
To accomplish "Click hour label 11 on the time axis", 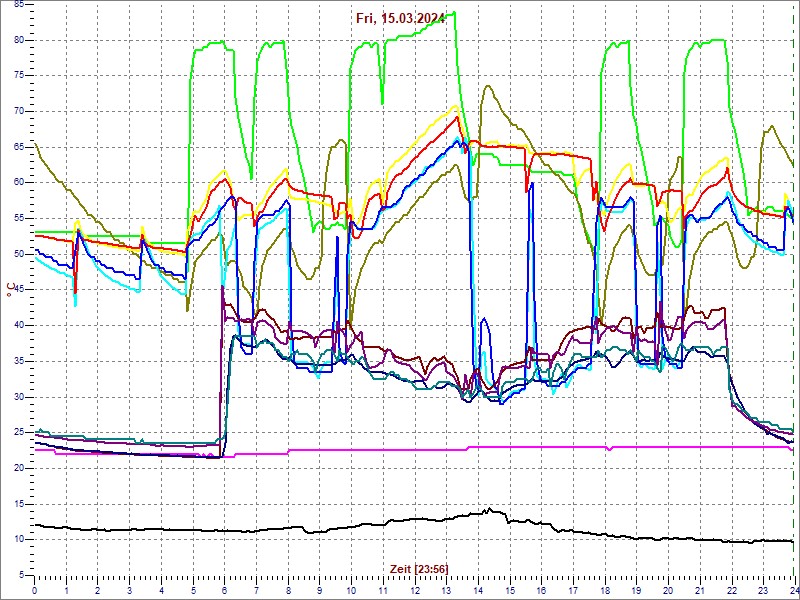I will click(x=383, y=590).
